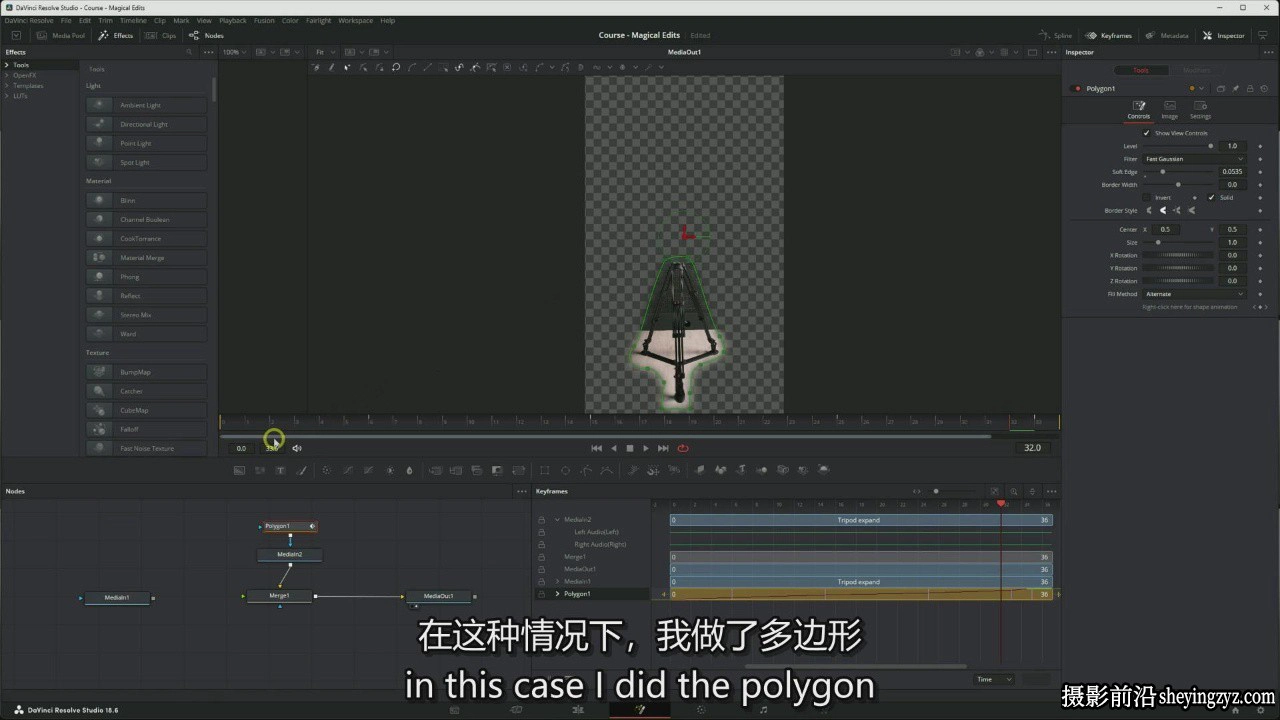Image resolution: width=1280 pixels, height=720 pixels.
Task: Open the File menu
Action: [66, 20]
